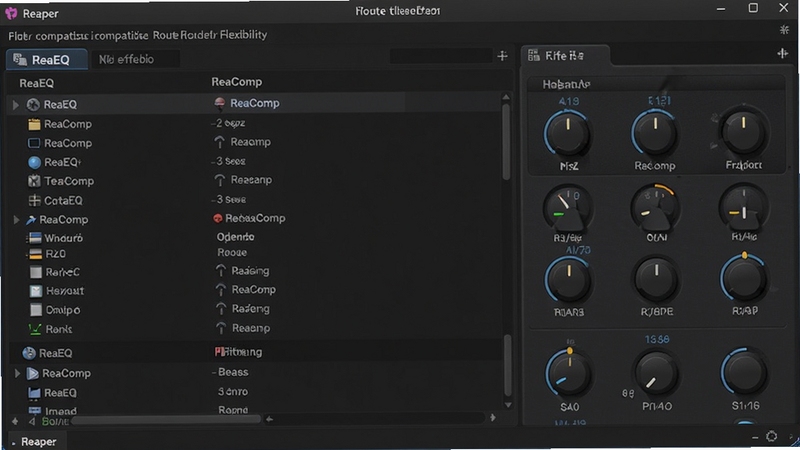Click the Hexoat envelope icon

tap(36, 291)
